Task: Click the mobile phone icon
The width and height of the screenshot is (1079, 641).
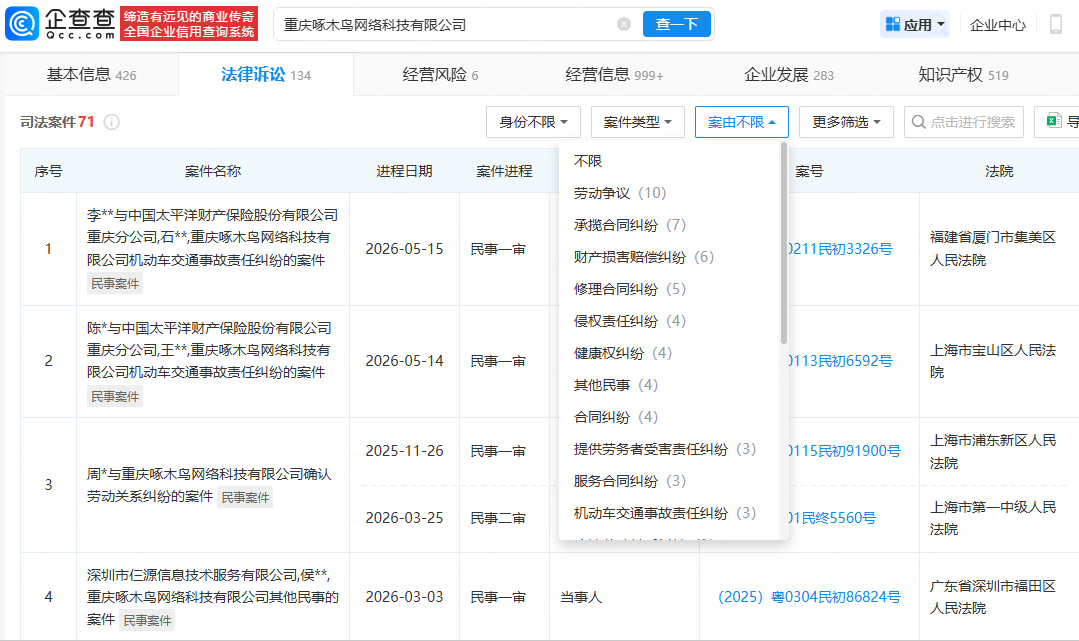Action: (x=1056, y=24)
